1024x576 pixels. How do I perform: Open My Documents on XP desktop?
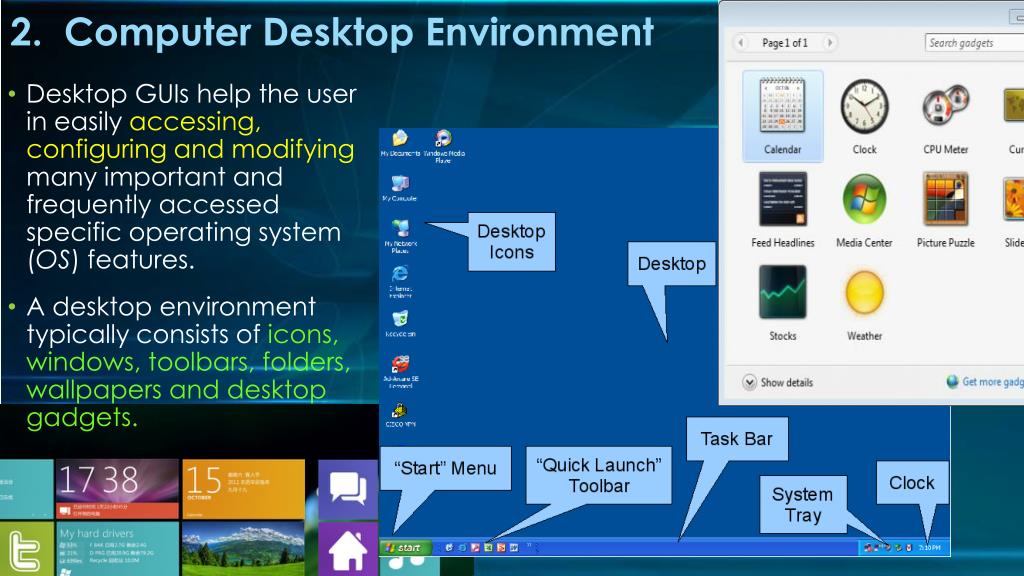point(400,144)
